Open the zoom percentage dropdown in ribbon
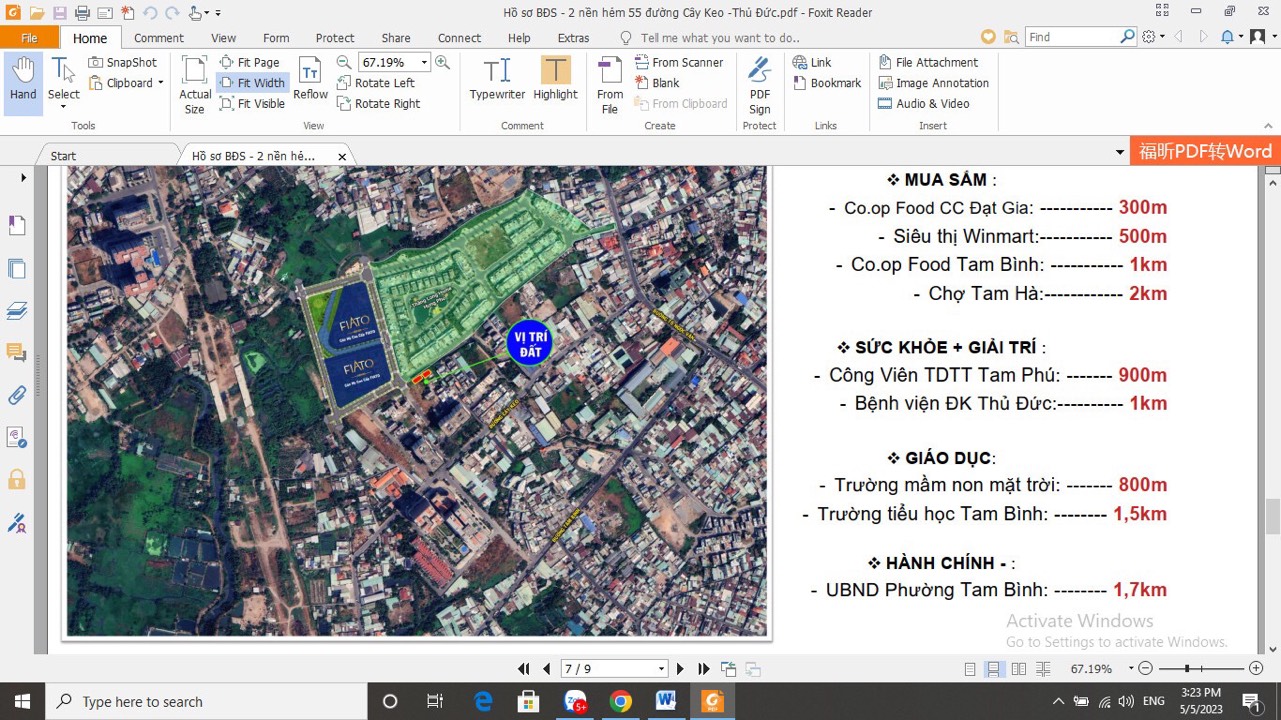Viewport: 1281px width, 720px height. pyautogui.click(x=424, y=62)
